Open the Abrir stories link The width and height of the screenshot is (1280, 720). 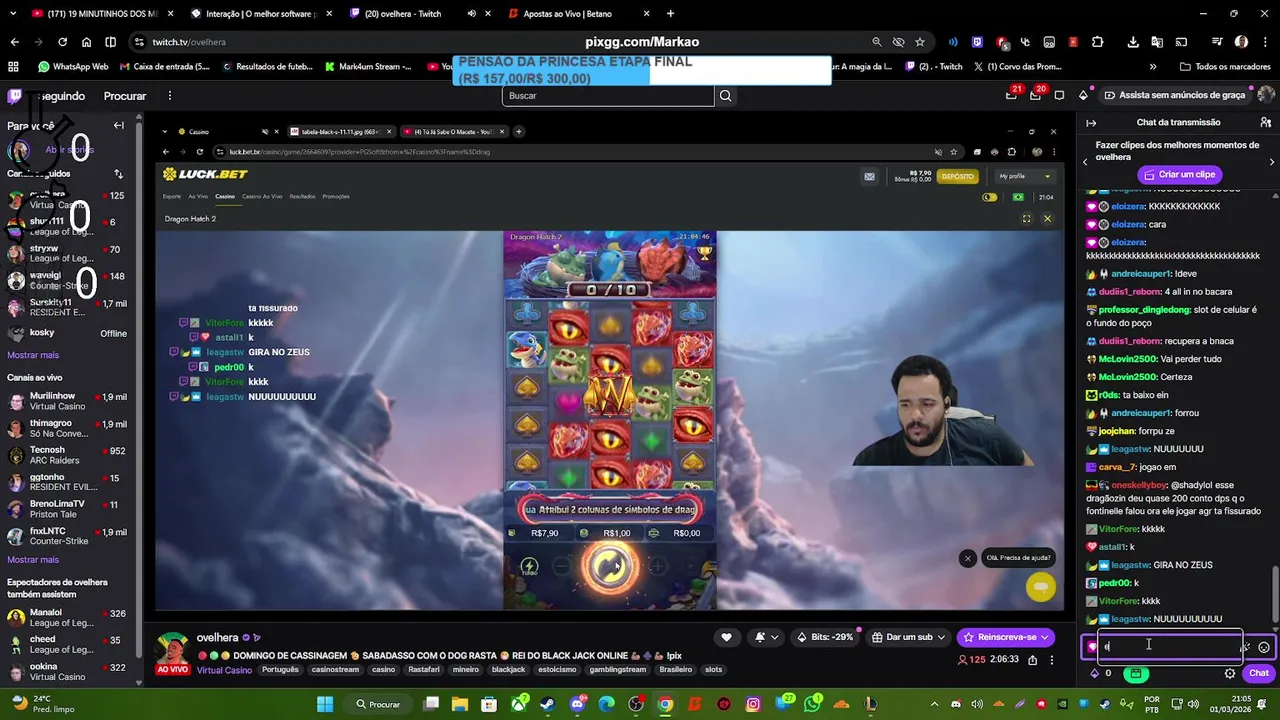click(x=69, y=150)
